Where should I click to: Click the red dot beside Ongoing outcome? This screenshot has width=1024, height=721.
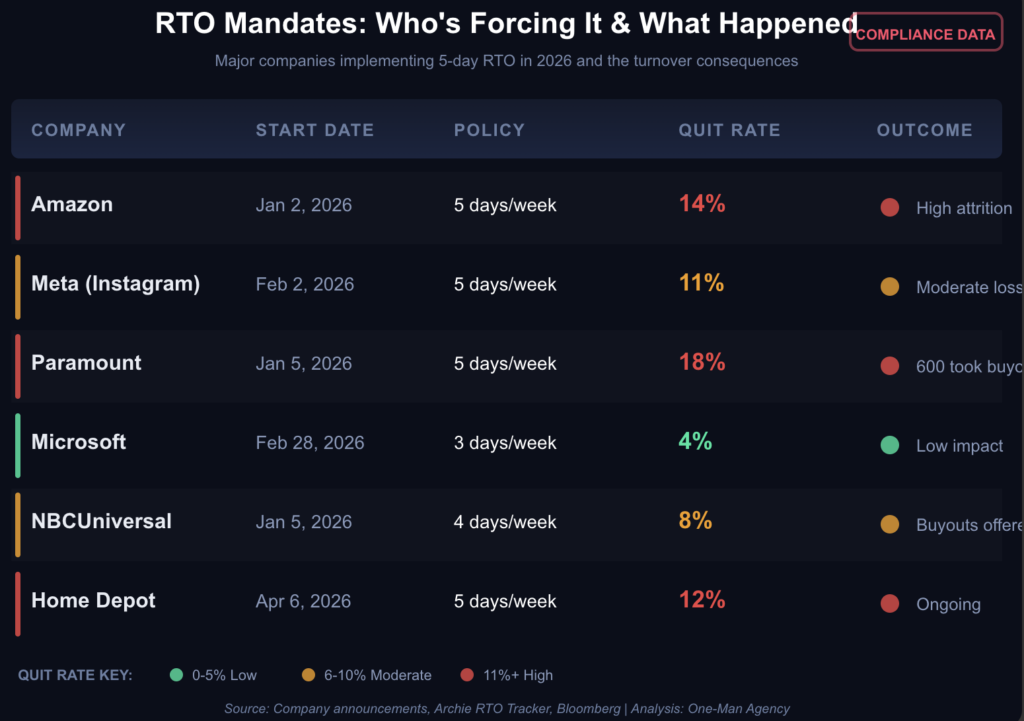(x=889, y=604)
